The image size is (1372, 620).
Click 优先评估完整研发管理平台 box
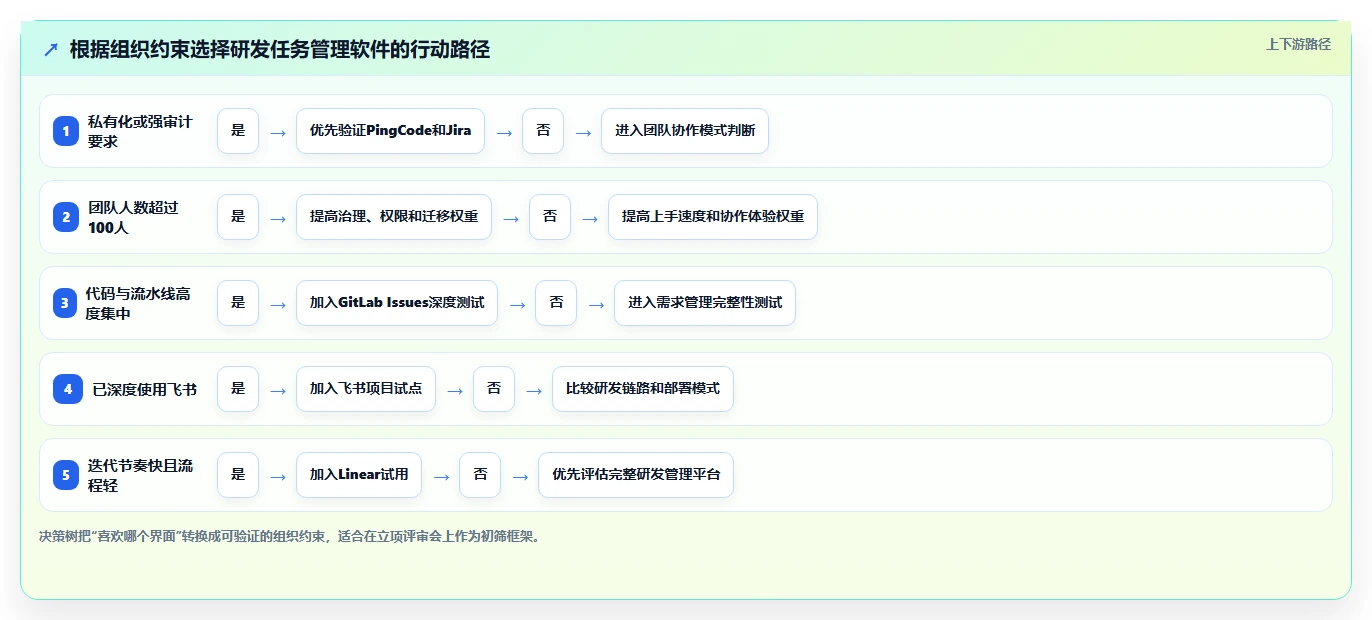636,475
